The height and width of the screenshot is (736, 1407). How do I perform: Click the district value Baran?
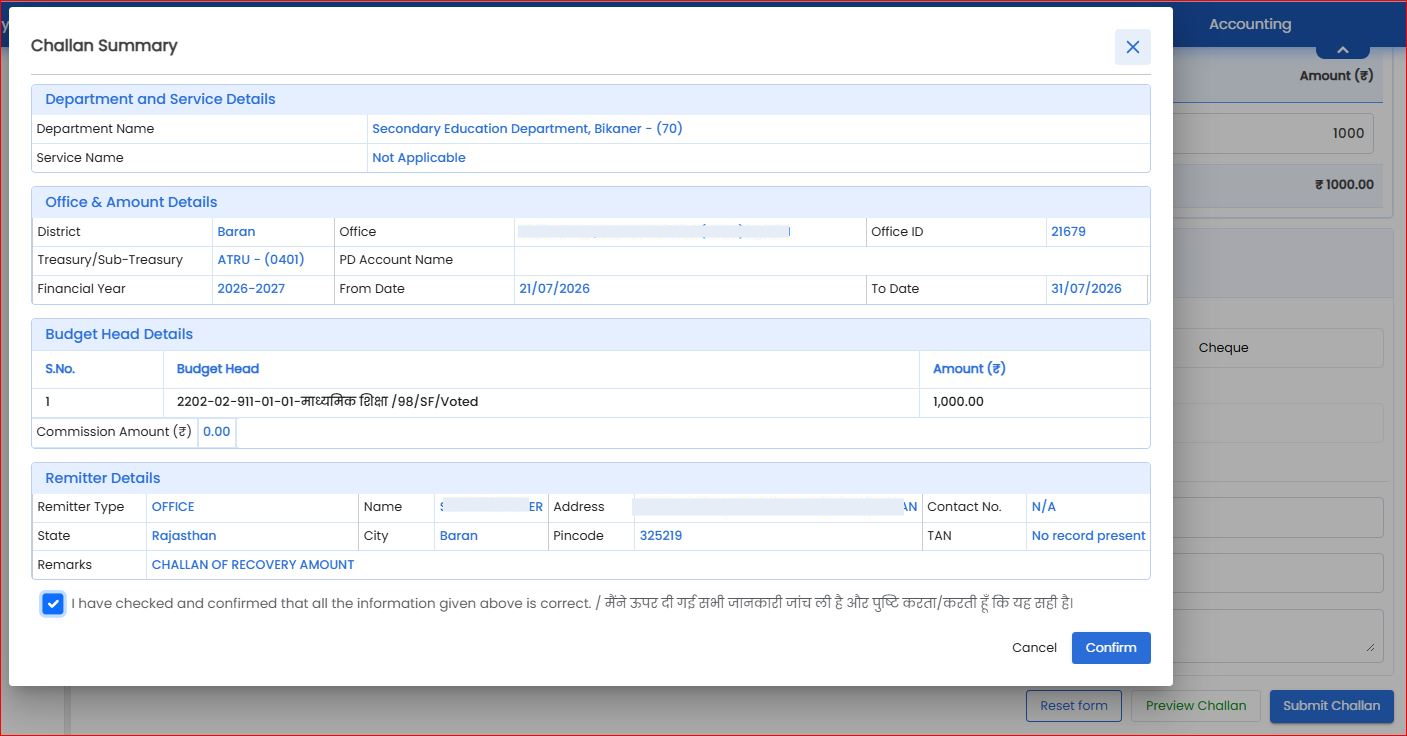tap(236, 232)
